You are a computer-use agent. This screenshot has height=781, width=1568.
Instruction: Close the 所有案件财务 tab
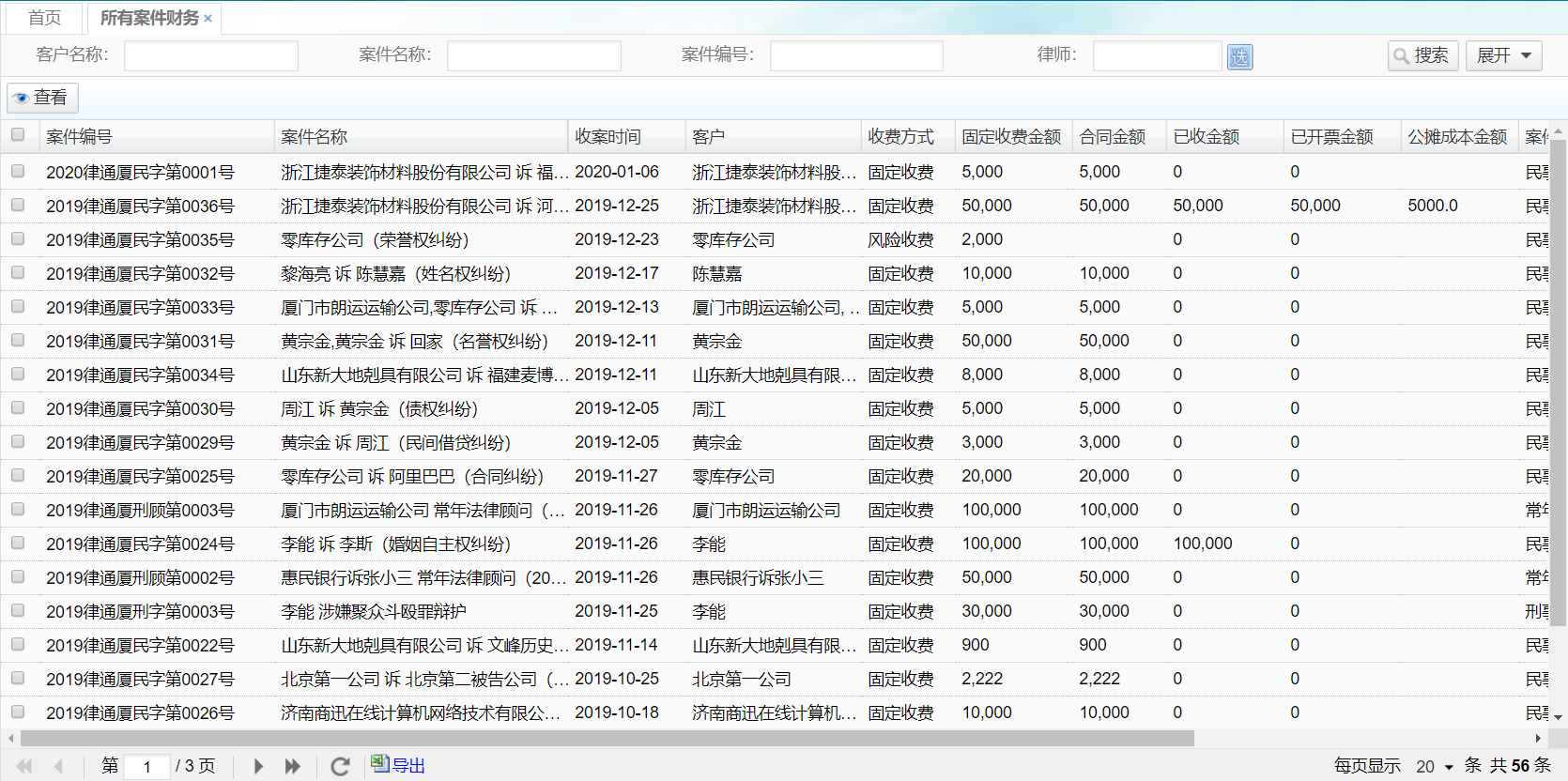click(208, 19)
